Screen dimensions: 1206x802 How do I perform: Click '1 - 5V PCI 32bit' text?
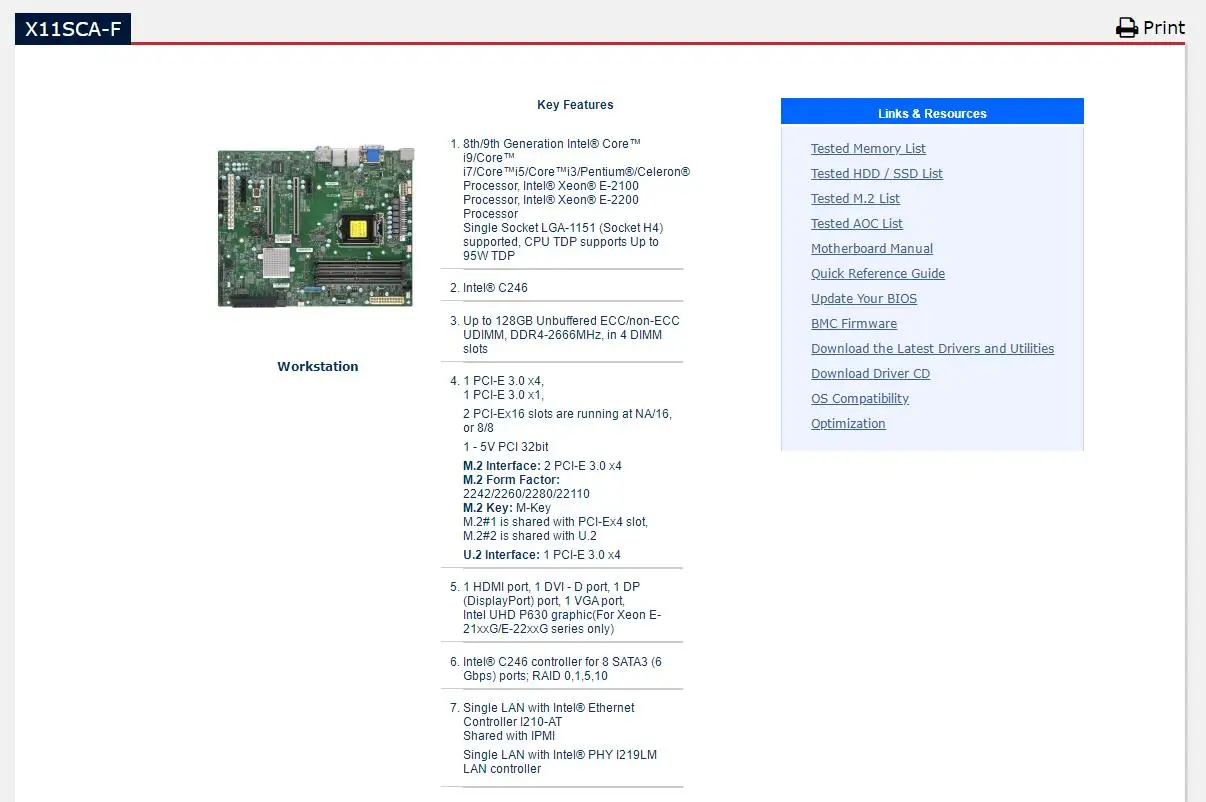(505, 447)
